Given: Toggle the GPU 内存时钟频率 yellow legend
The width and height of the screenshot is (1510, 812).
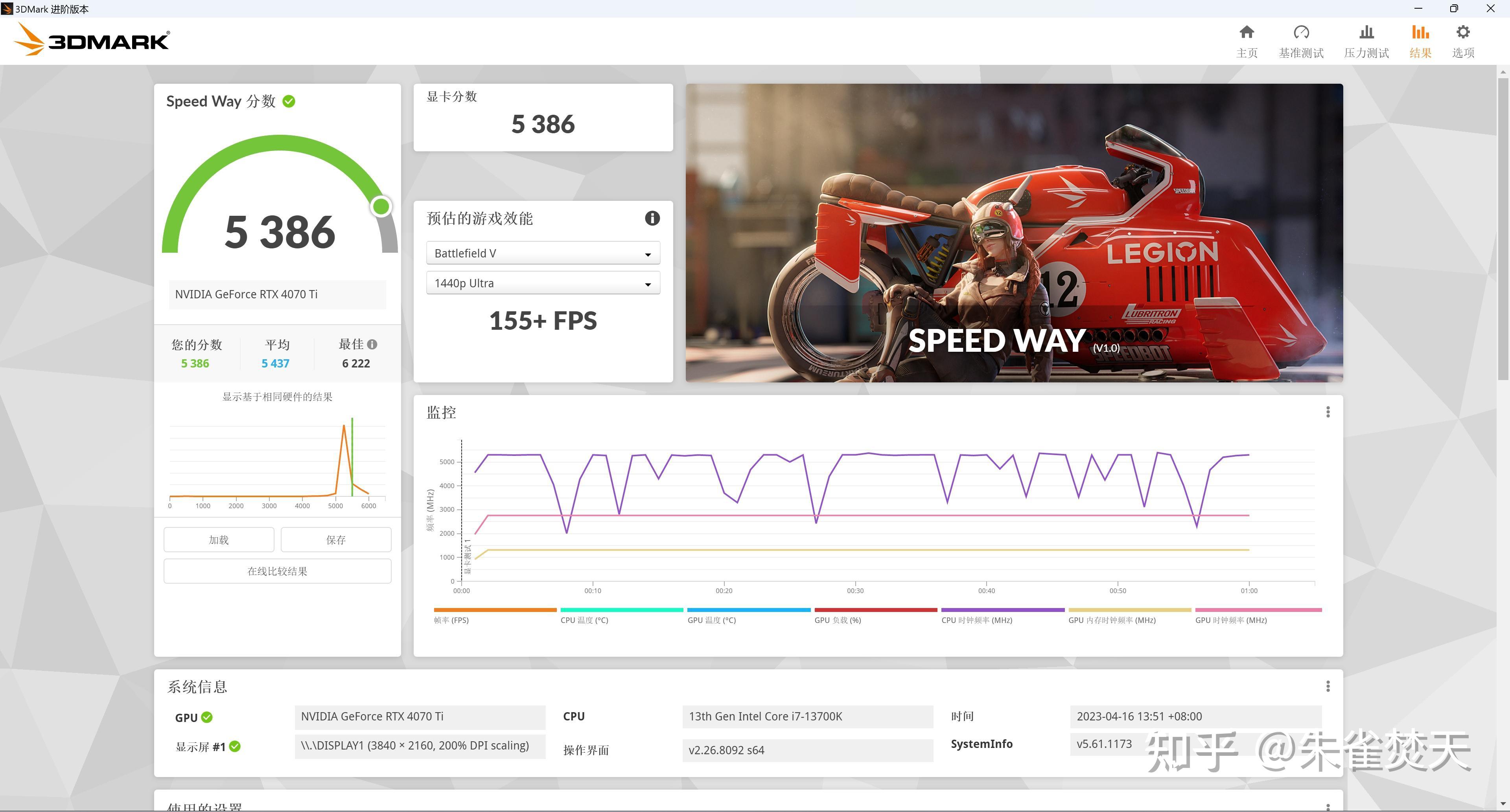Looking at the screenshot, I should pyautogui.click(x=1130, y=615).
